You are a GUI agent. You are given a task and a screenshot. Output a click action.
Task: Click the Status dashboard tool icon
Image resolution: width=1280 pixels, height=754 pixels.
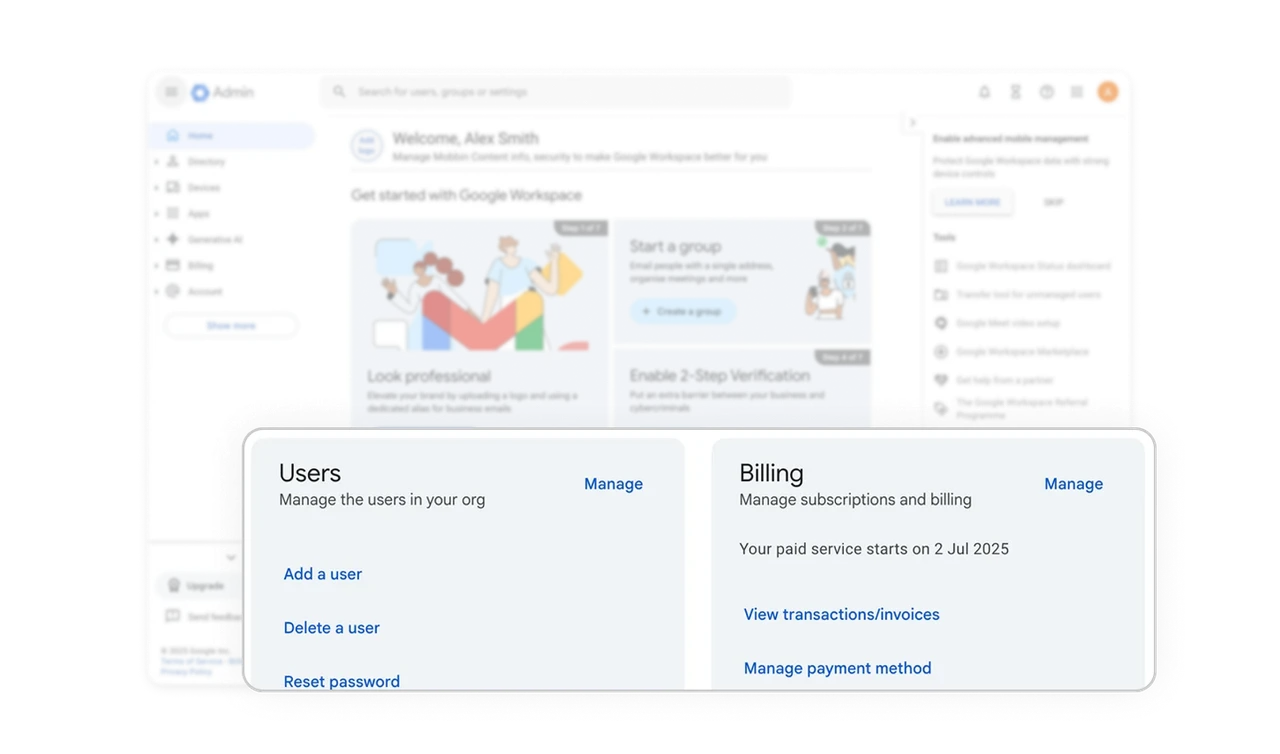[941, 266]
